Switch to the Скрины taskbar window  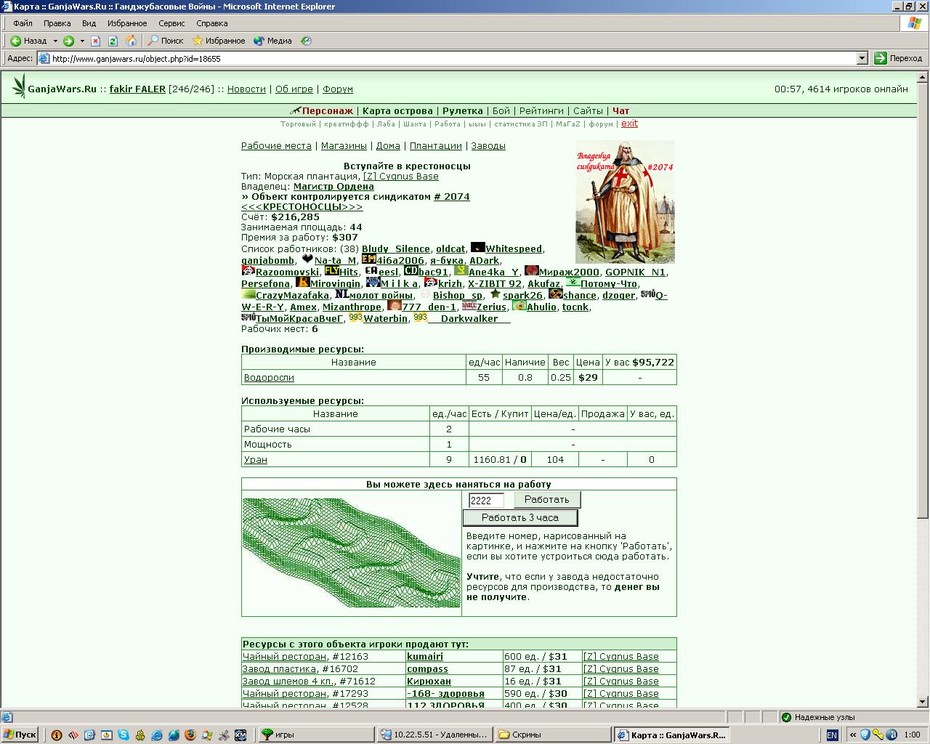pyautogui.click(x=552, y=735)
